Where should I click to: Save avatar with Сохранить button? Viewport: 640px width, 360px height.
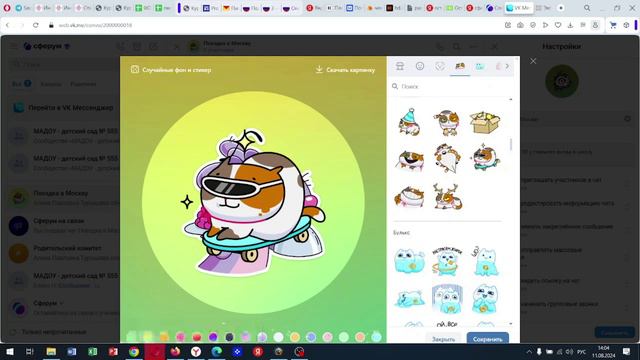(x=487, y=338)
